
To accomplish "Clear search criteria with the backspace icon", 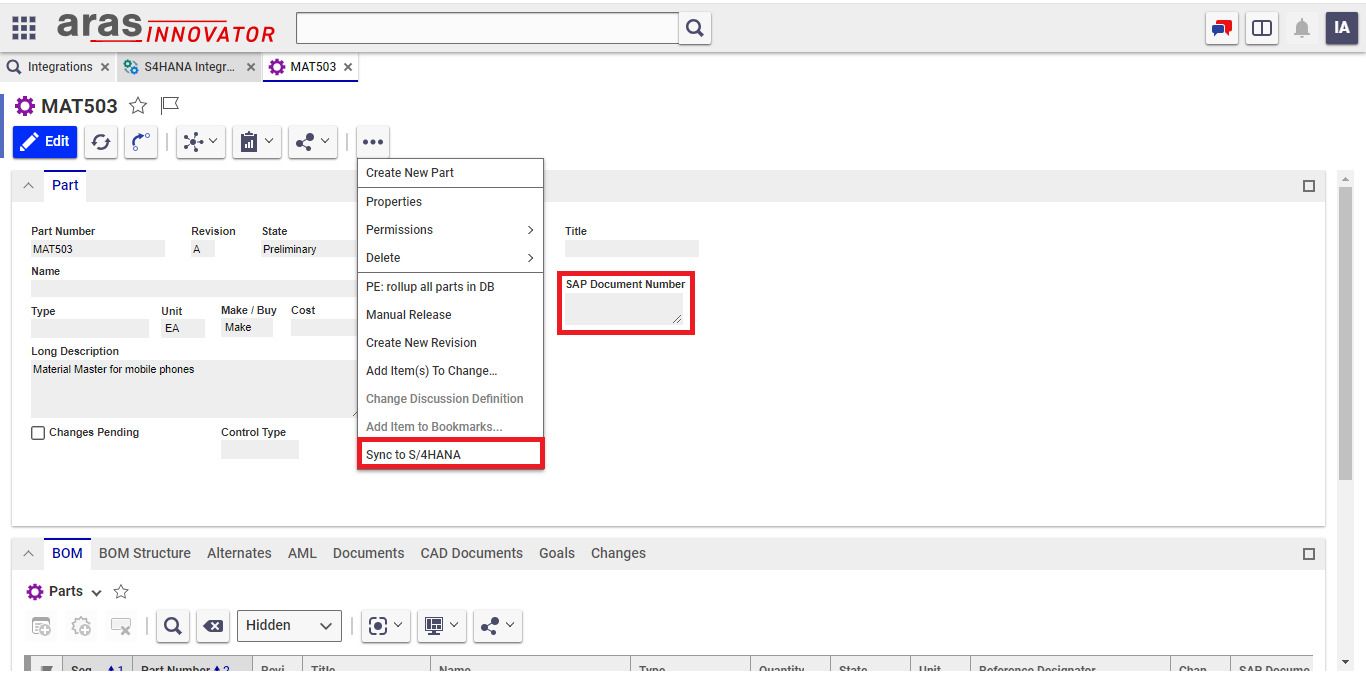I will coord(213,626).
